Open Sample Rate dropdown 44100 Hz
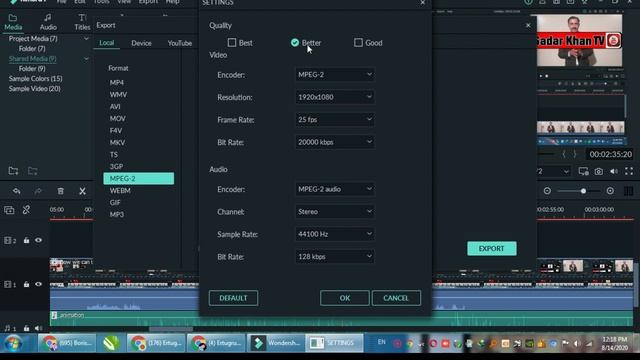The width and height of the screenshot is (640, 360). [335, 234]
